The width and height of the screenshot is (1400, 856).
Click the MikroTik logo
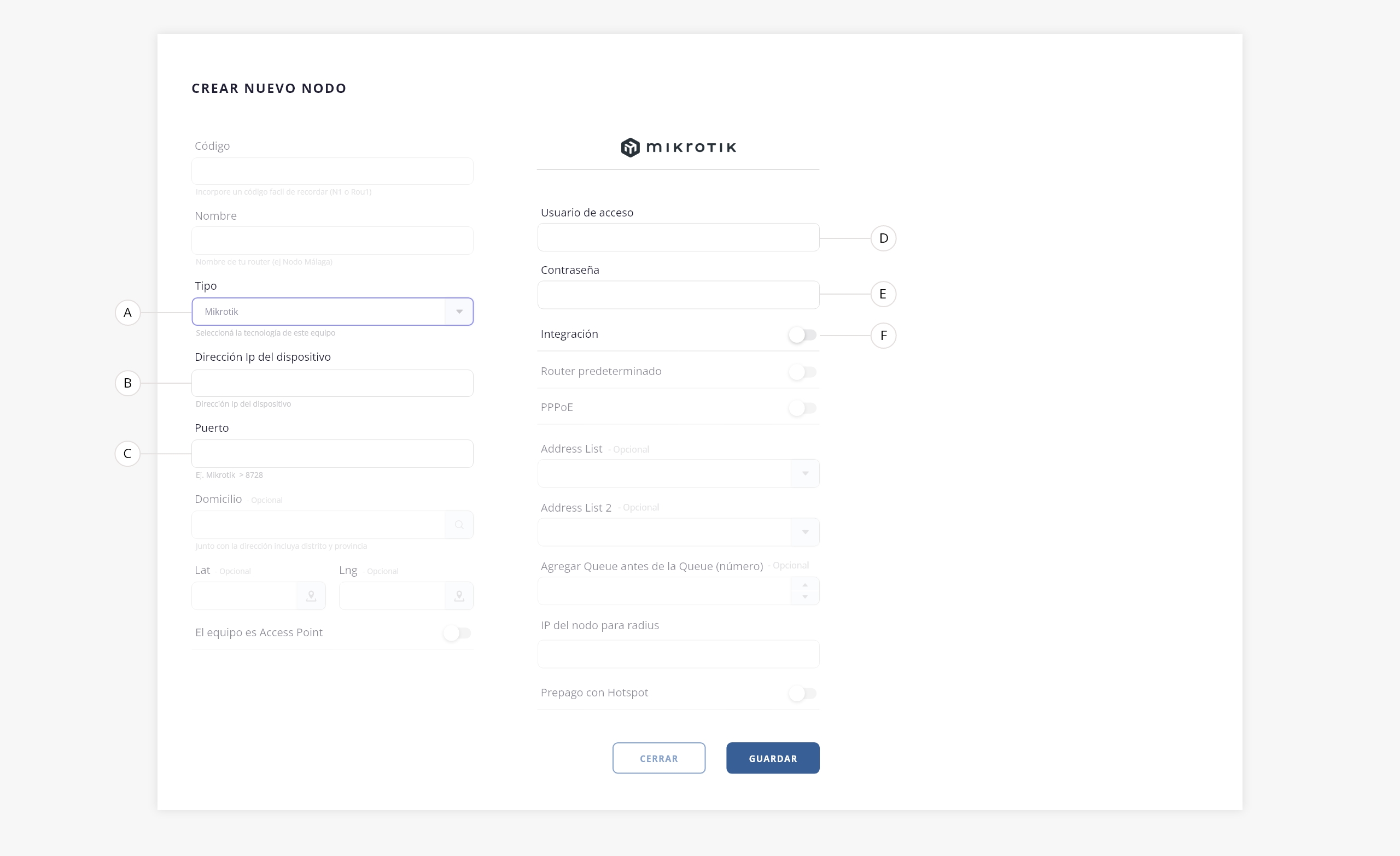(x=678, y=148)
